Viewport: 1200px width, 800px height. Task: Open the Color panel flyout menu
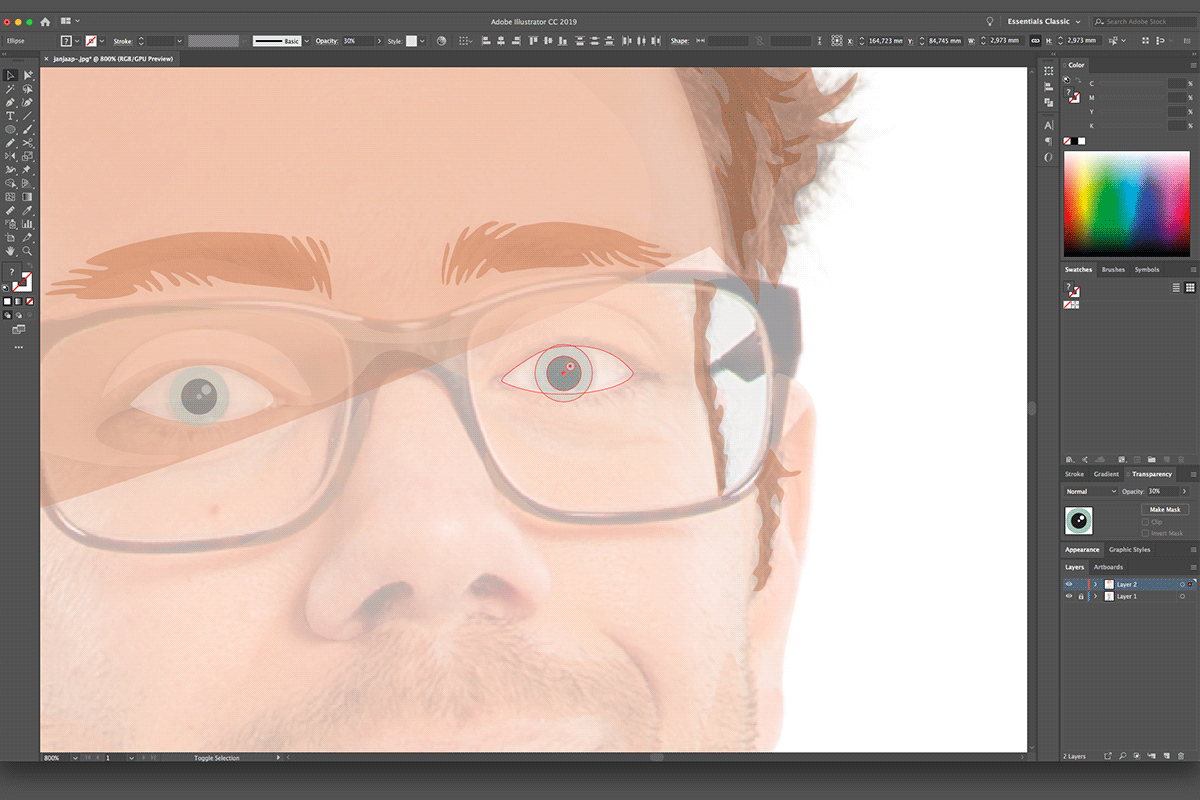click(x=1192, y=65)
